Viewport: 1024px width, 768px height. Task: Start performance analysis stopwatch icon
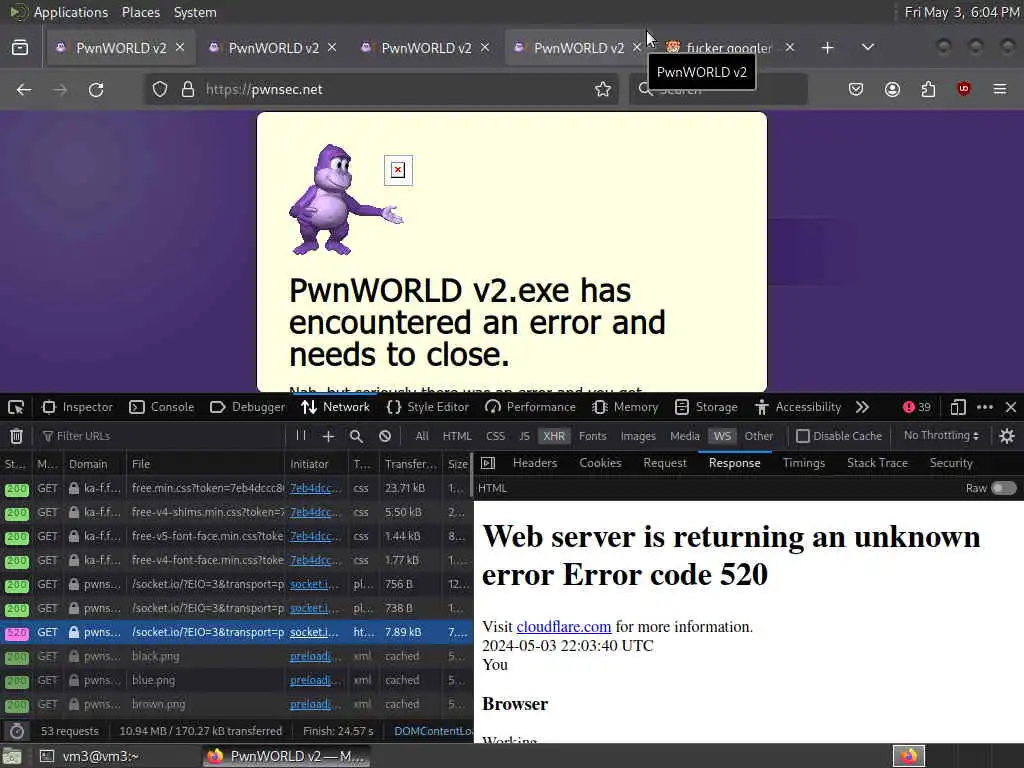(x=17, y=731)
